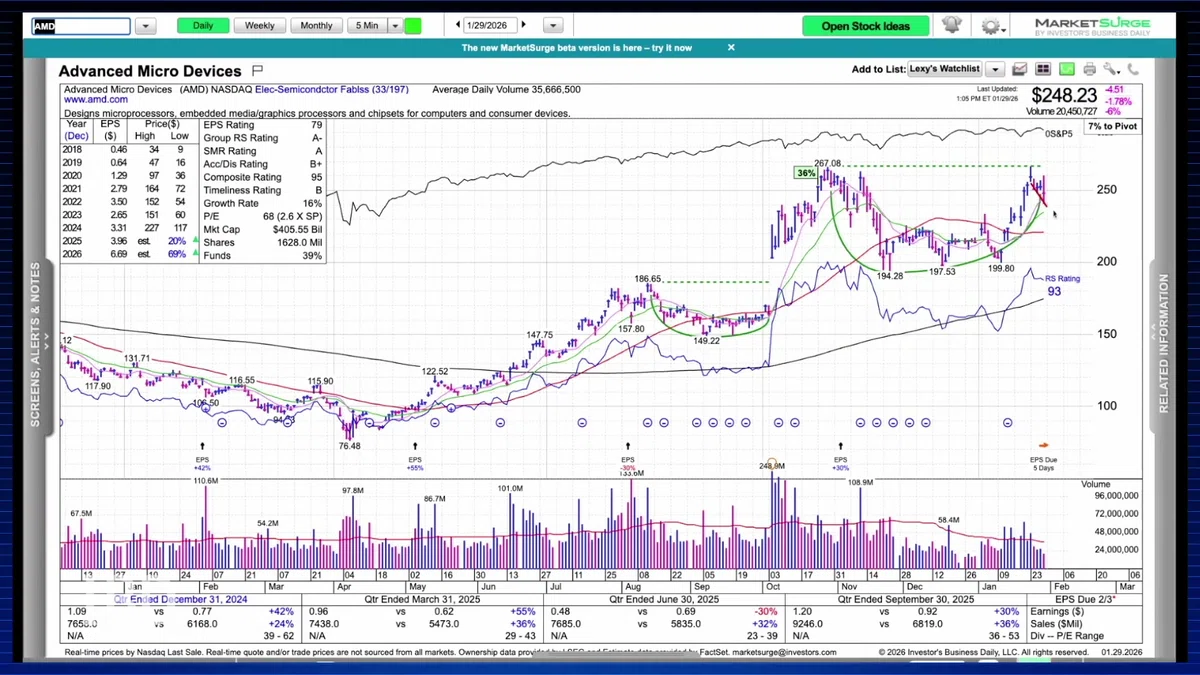This screenshot has height=675, width=1200.
Task: Click the RS Rating 93 label
Action: pyautogui.click(x=1062, y=286)
